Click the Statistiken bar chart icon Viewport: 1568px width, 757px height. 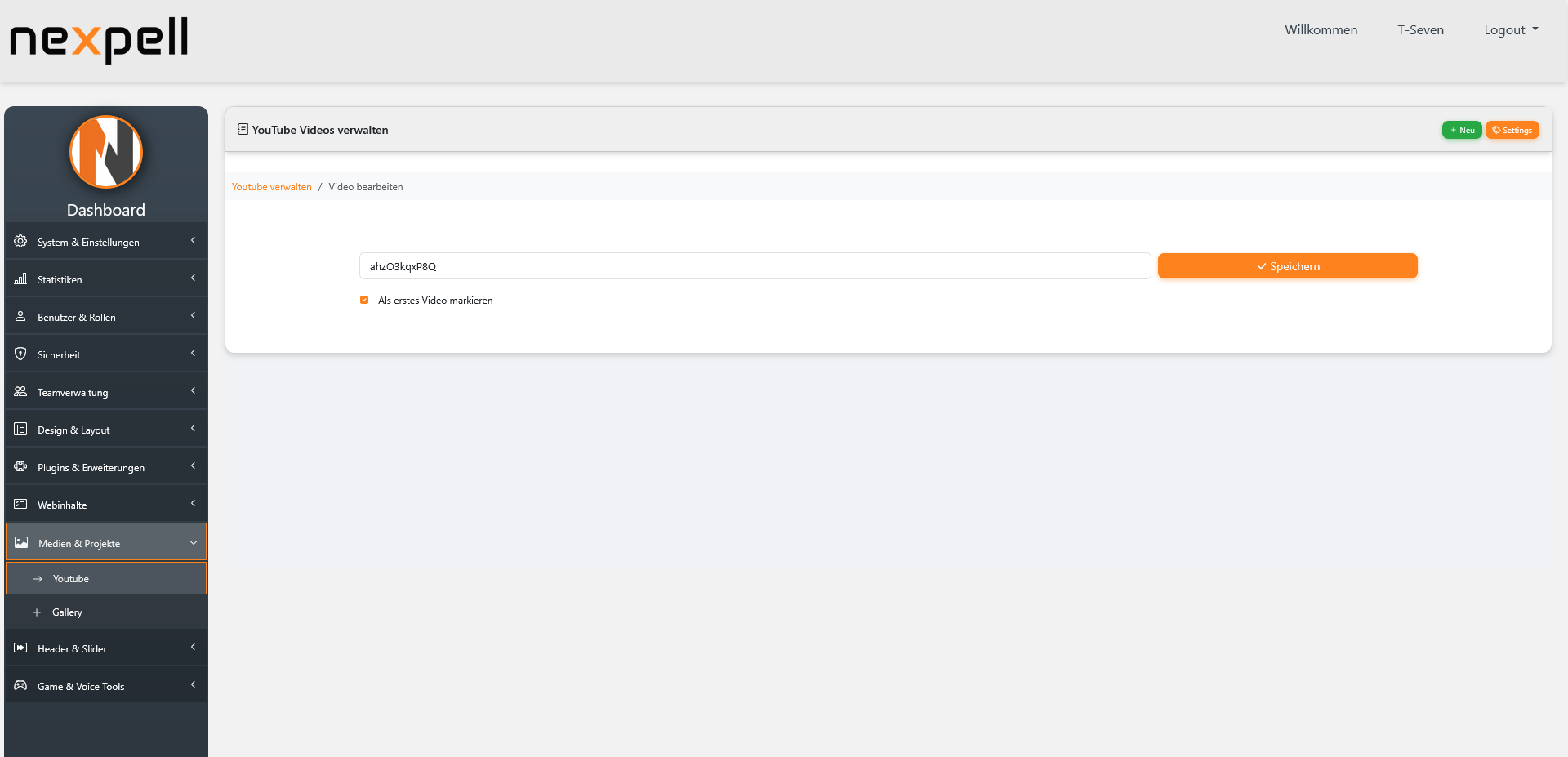(x=20, y=278)
